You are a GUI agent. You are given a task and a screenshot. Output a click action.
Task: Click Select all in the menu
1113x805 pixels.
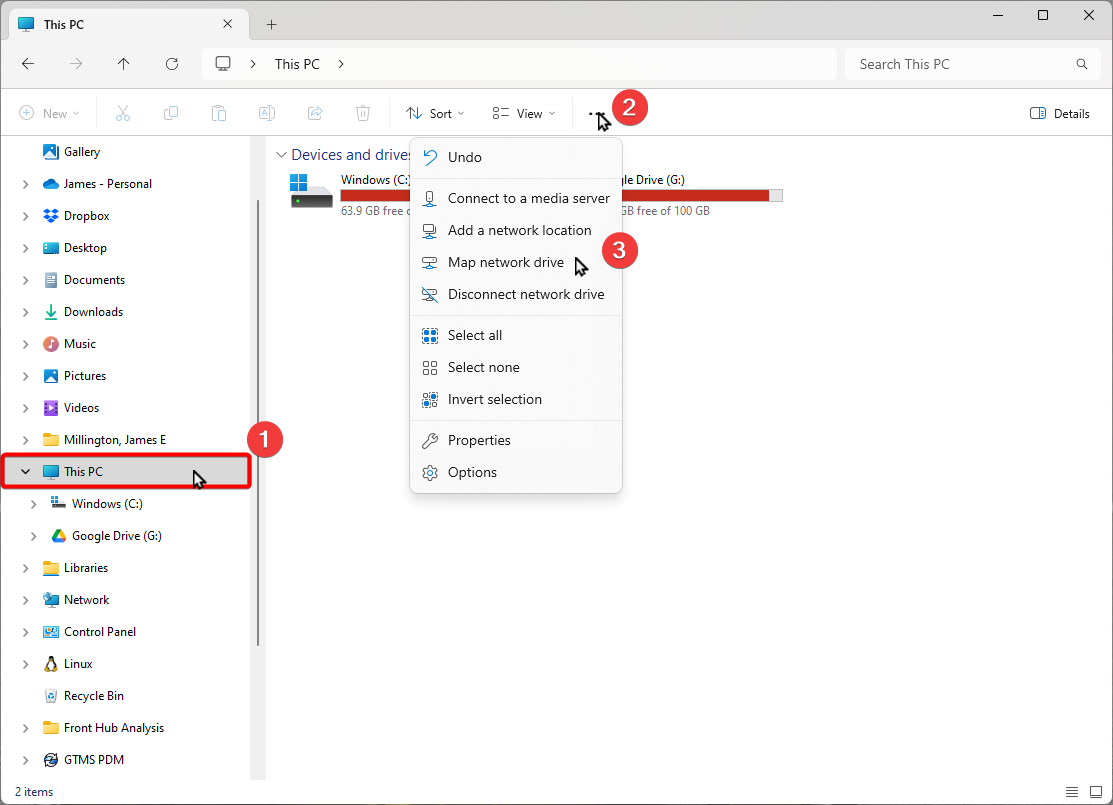tap(474, 336)
